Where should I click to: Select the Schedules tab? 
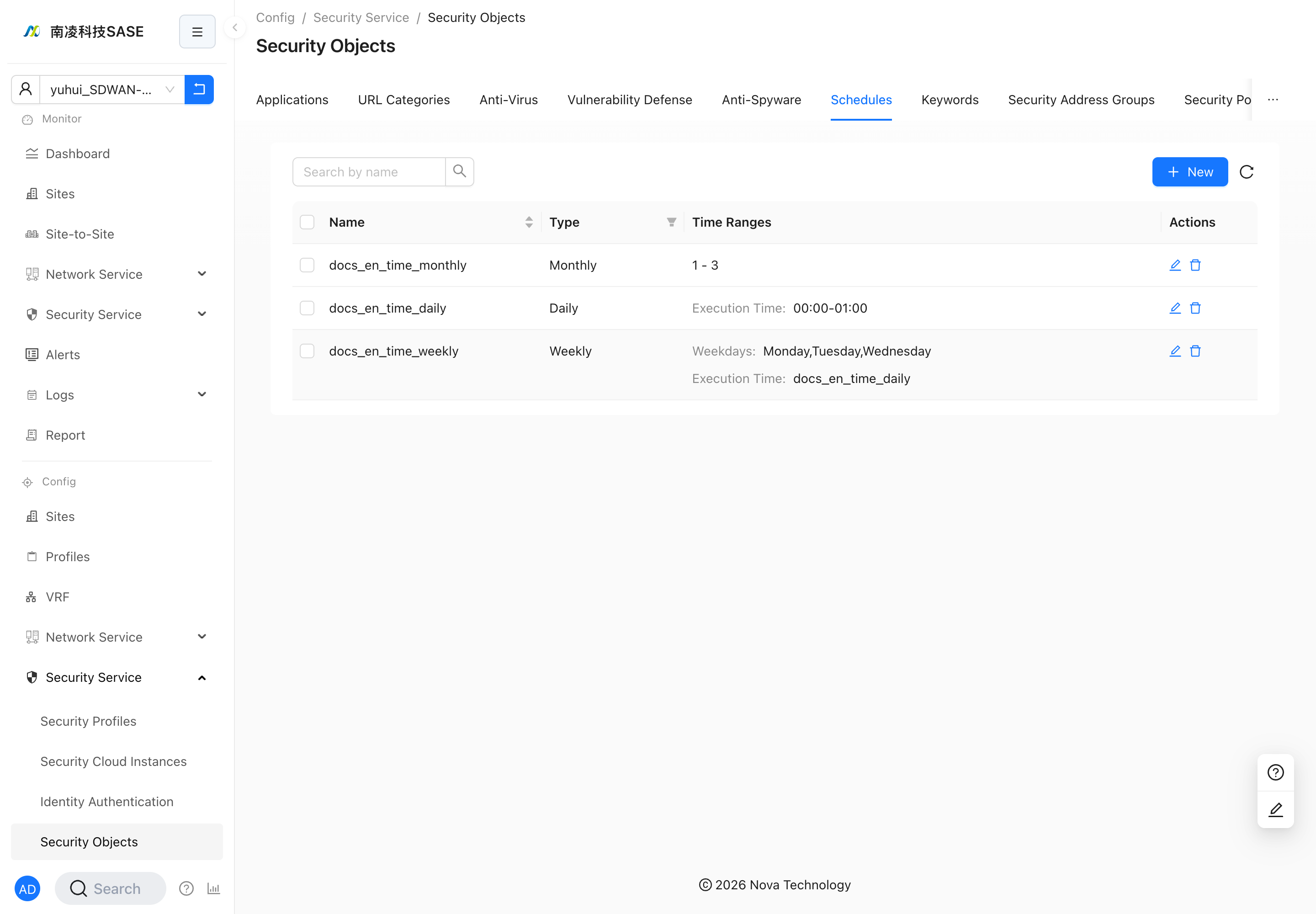pos(861,100)
